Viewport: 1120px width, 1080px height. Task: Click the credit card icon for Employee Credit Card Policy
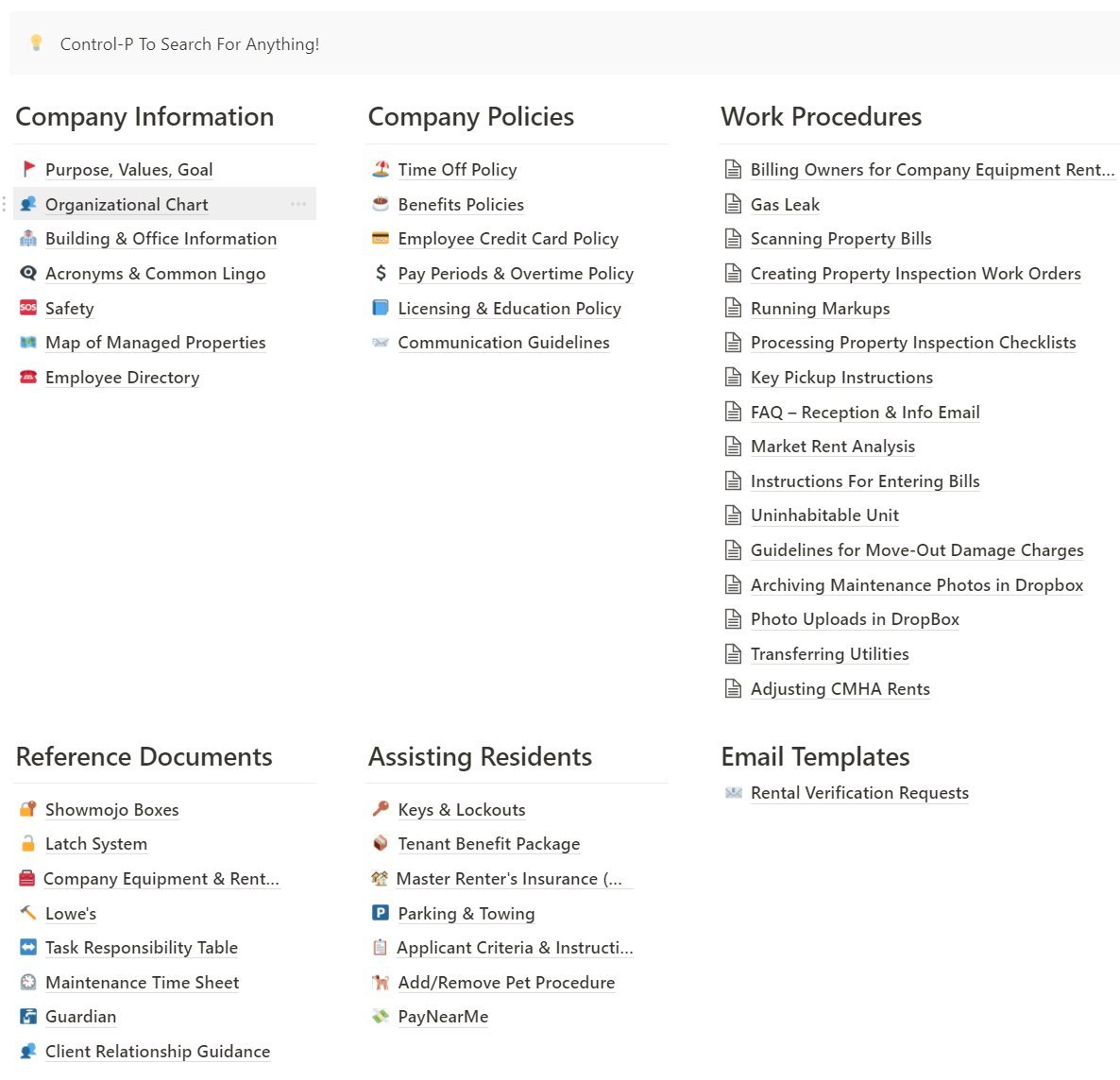(381, 239)
